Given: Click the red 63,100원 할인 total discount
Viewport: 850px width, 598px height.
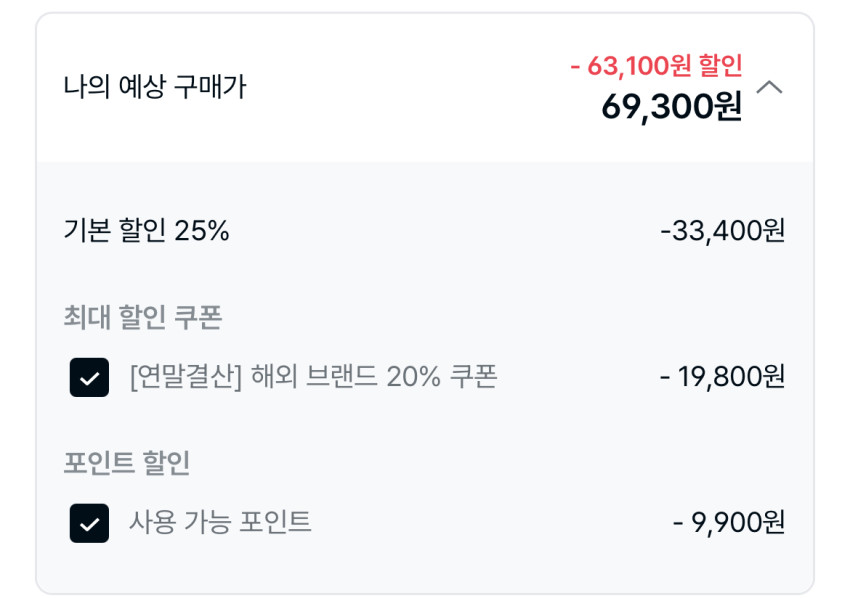Looking at the screenshot, I should tap(656, 66).
